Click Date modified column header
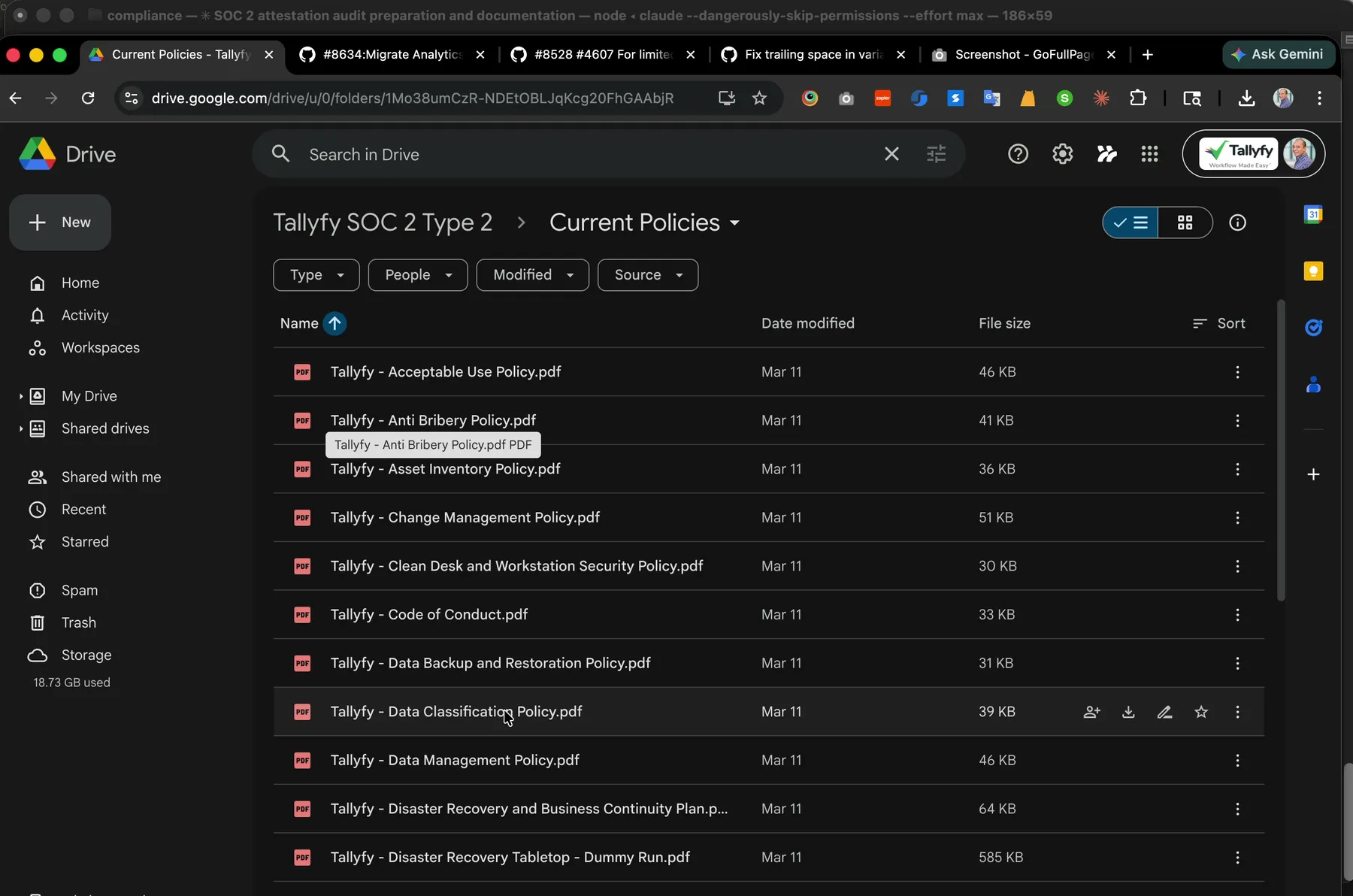This screenshot has width=1353, height=896. (808, 323)
